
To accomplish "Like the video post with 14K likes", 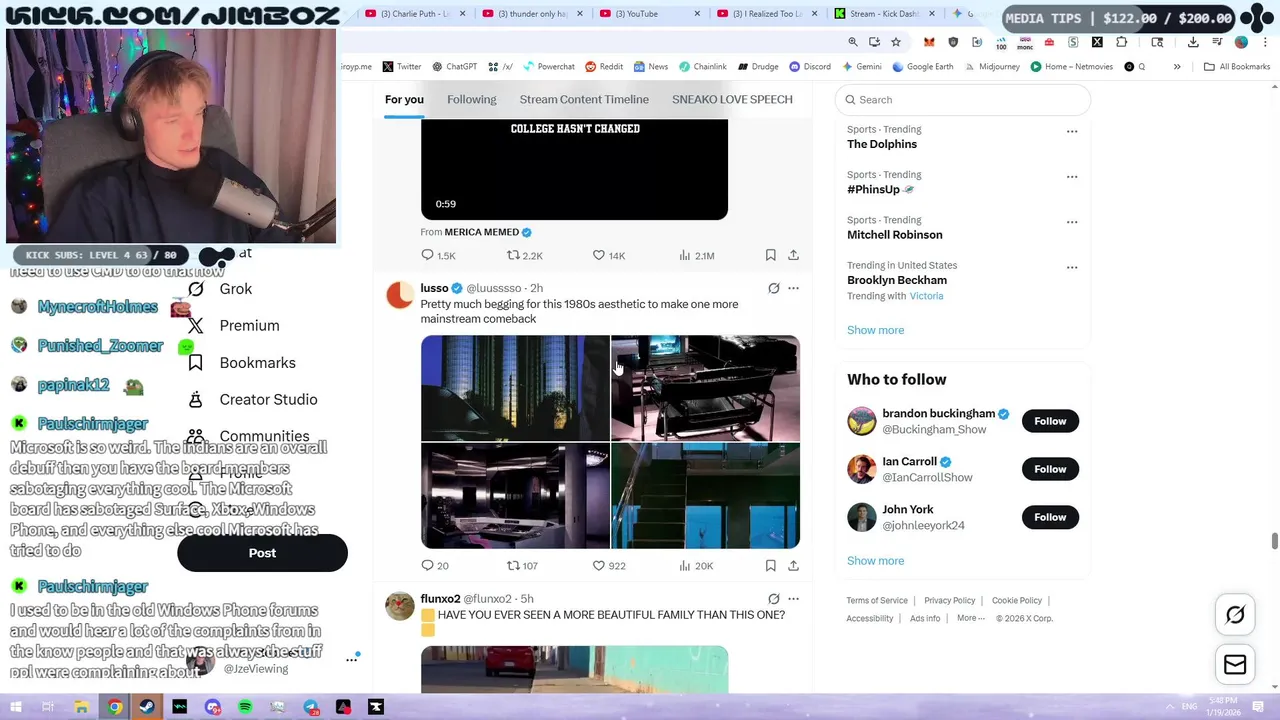I will pos(608,256).
